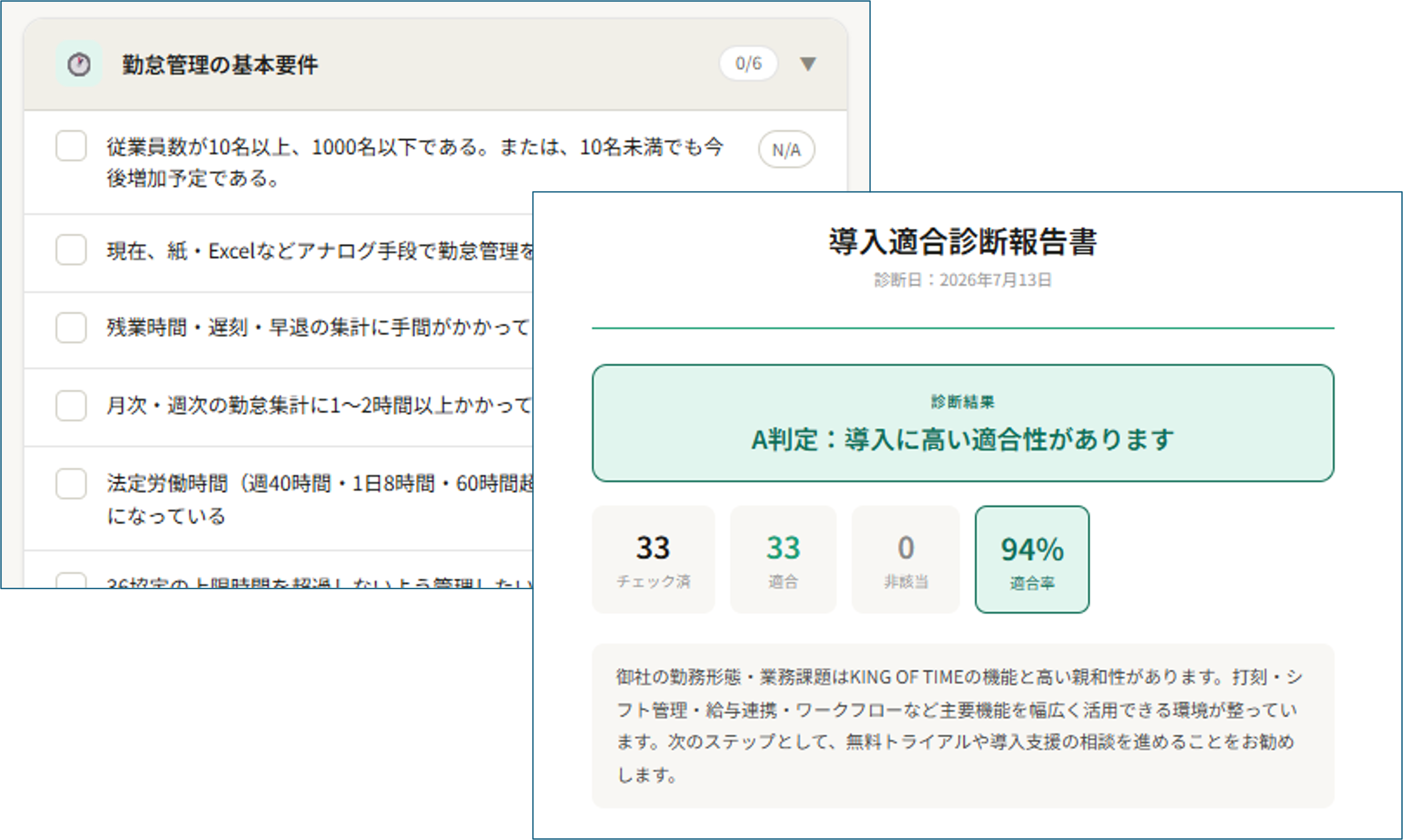Select the 33 適合 stat card
This screenshot has height=840, width=1403.
pyautogui.click(x=783, y=559)
